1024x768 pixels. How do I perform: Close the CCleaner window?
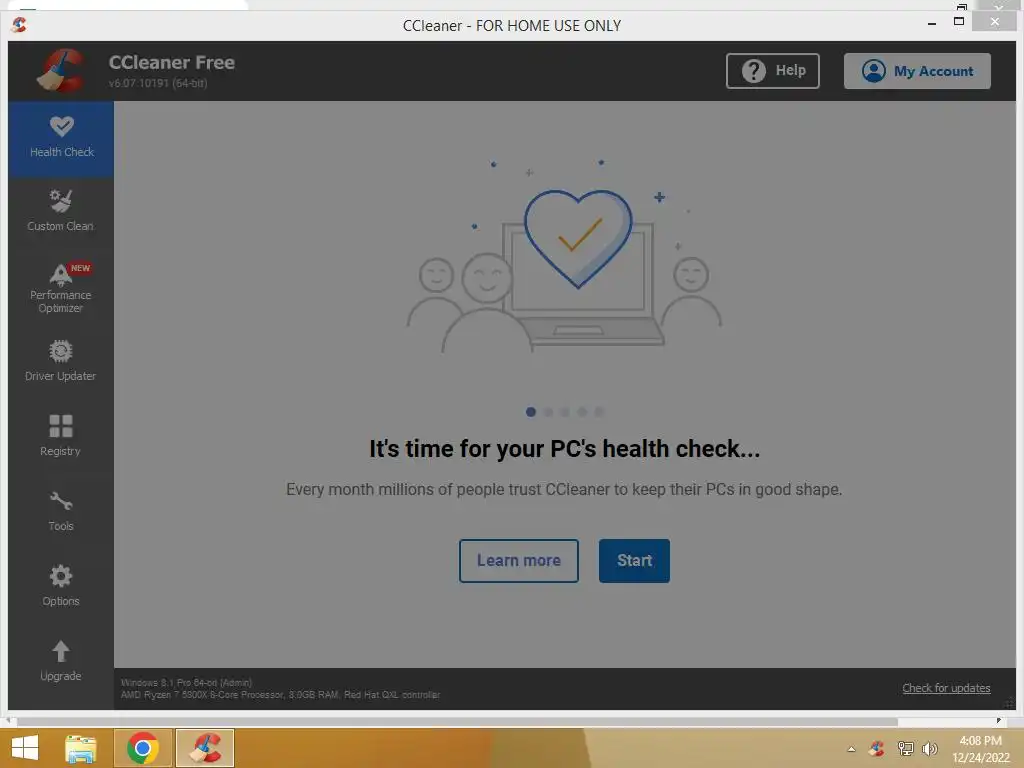pos(995,22)
